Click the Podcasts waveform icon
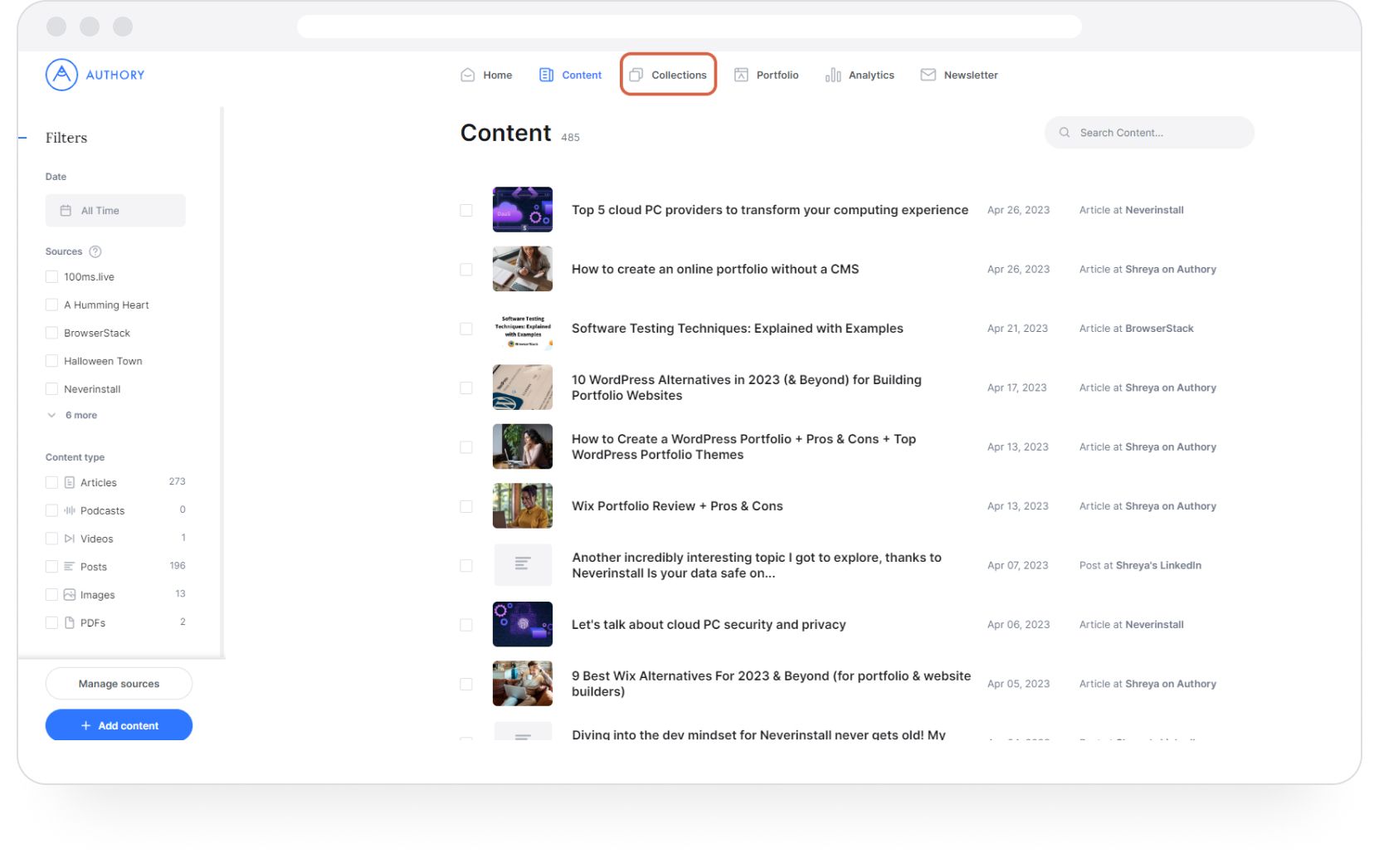This screenshot has height=868, width=1379. 70,510
